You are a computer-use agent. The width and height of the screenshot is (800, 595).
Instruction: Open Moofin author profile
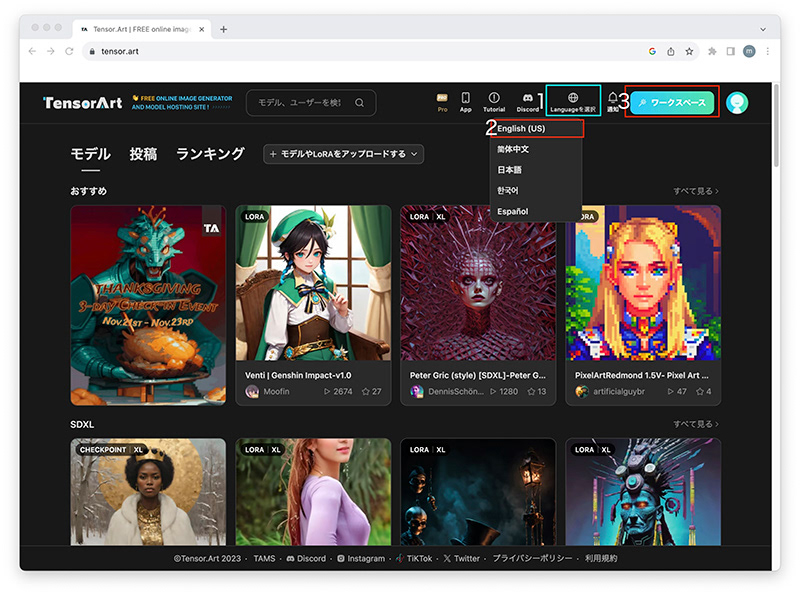(267, 391)
